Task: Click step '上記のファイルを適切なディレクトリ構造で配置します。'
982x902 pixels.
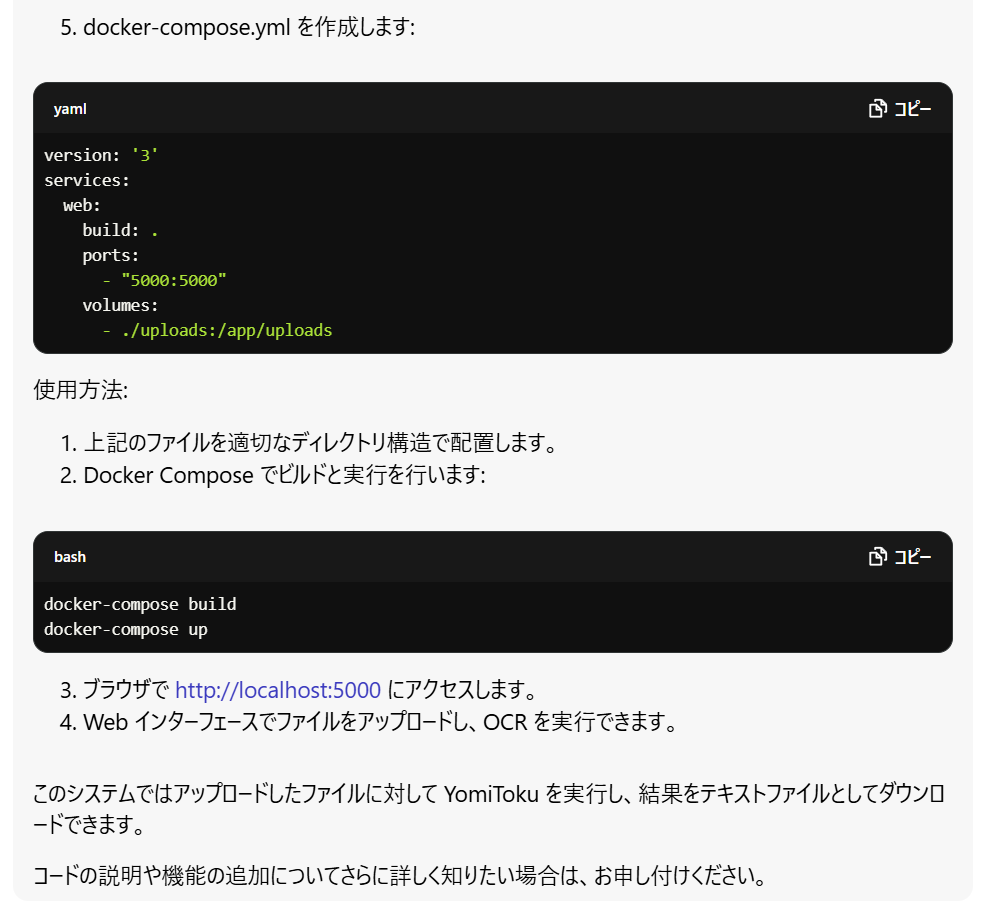Action: [320, 442]
